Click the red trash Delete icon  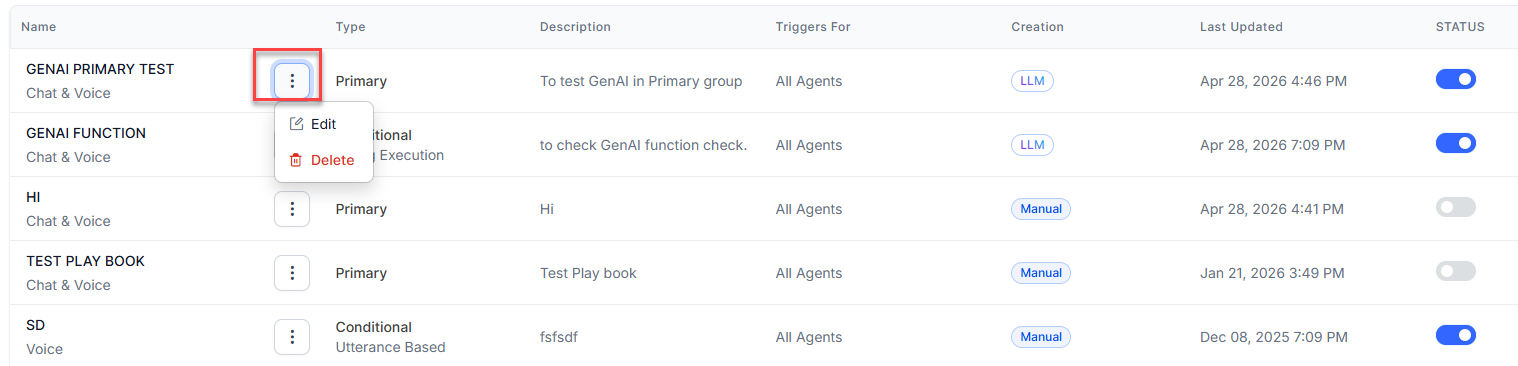coord(296,160)
